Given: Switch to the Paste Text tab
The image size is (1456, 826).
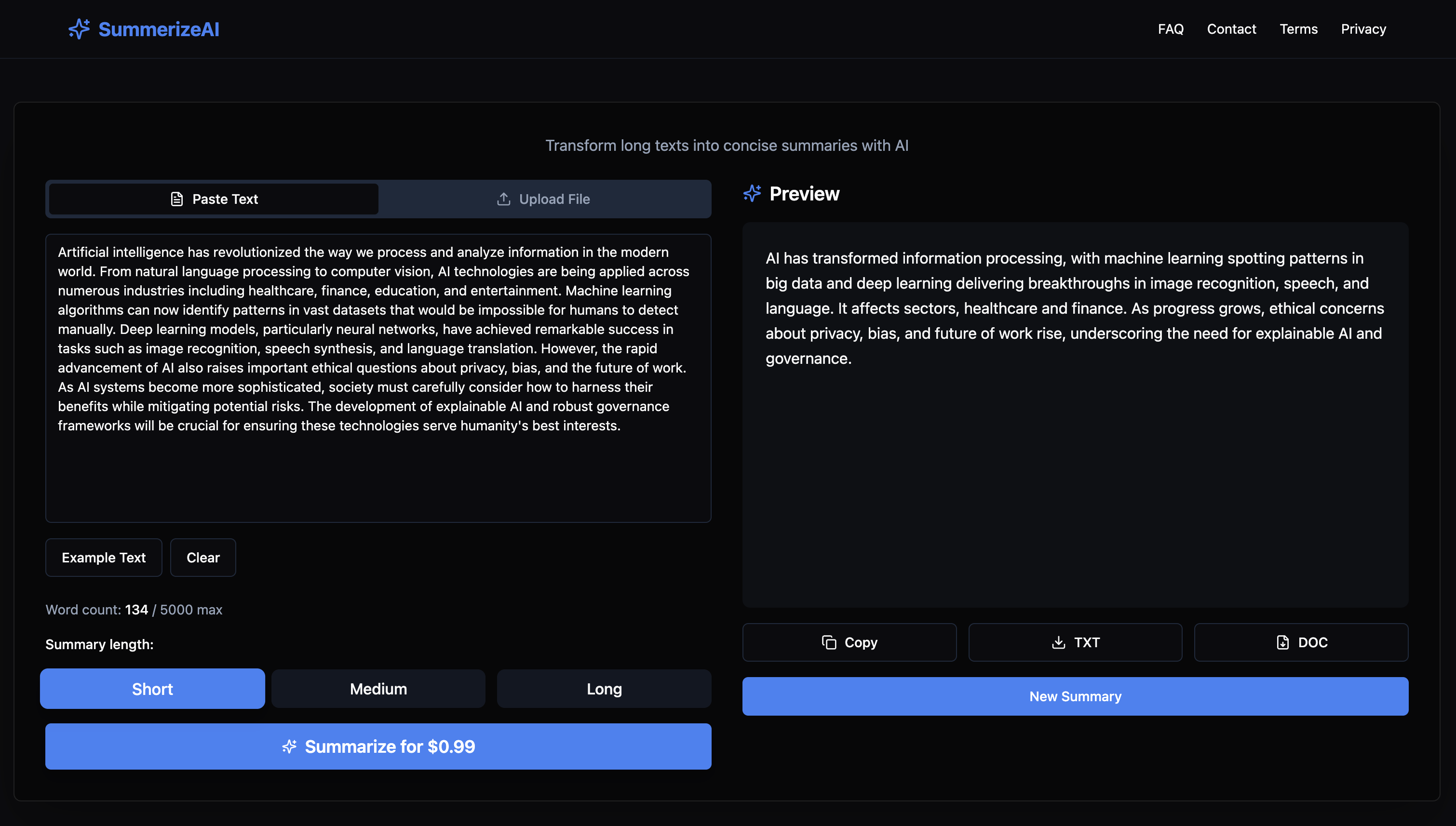Looking at the screenshot, I should (x=214, y=199).
